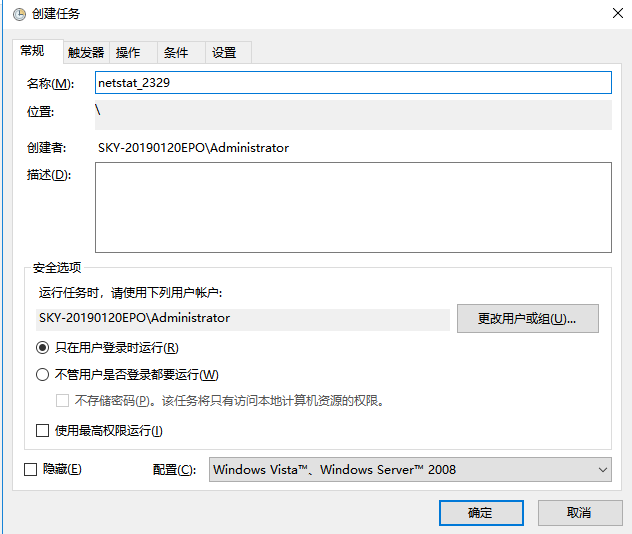Switch to the 条件 tab
The height and width of the screenshot is (534, 632).
(181, 52)
